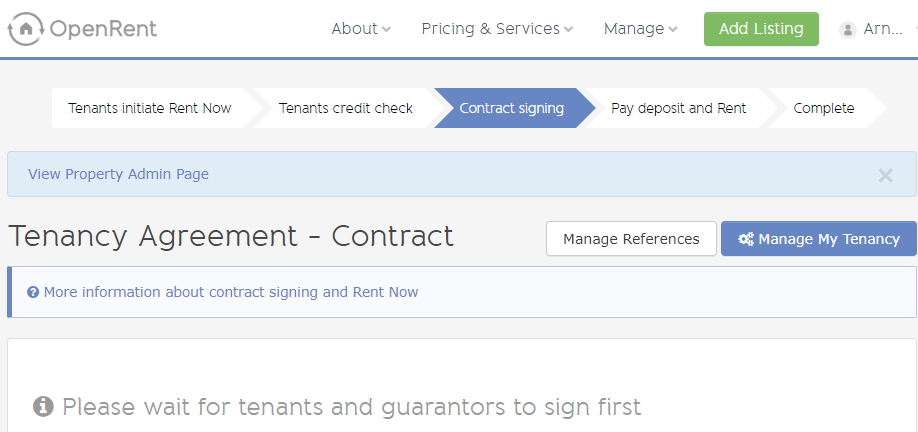Click the OpenRent brand name text
This screenshot has height=432, width=918.
tap(104, 29)
